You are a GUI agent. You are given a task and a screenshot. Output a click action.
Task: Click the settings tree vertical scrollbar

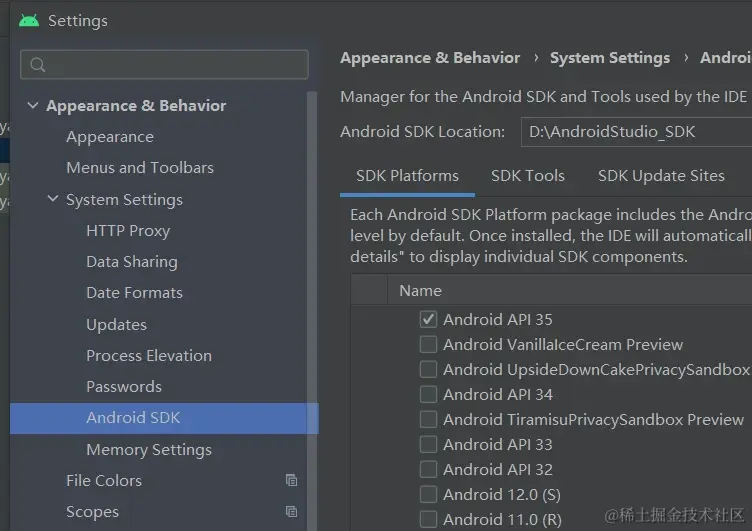(312, 311)
